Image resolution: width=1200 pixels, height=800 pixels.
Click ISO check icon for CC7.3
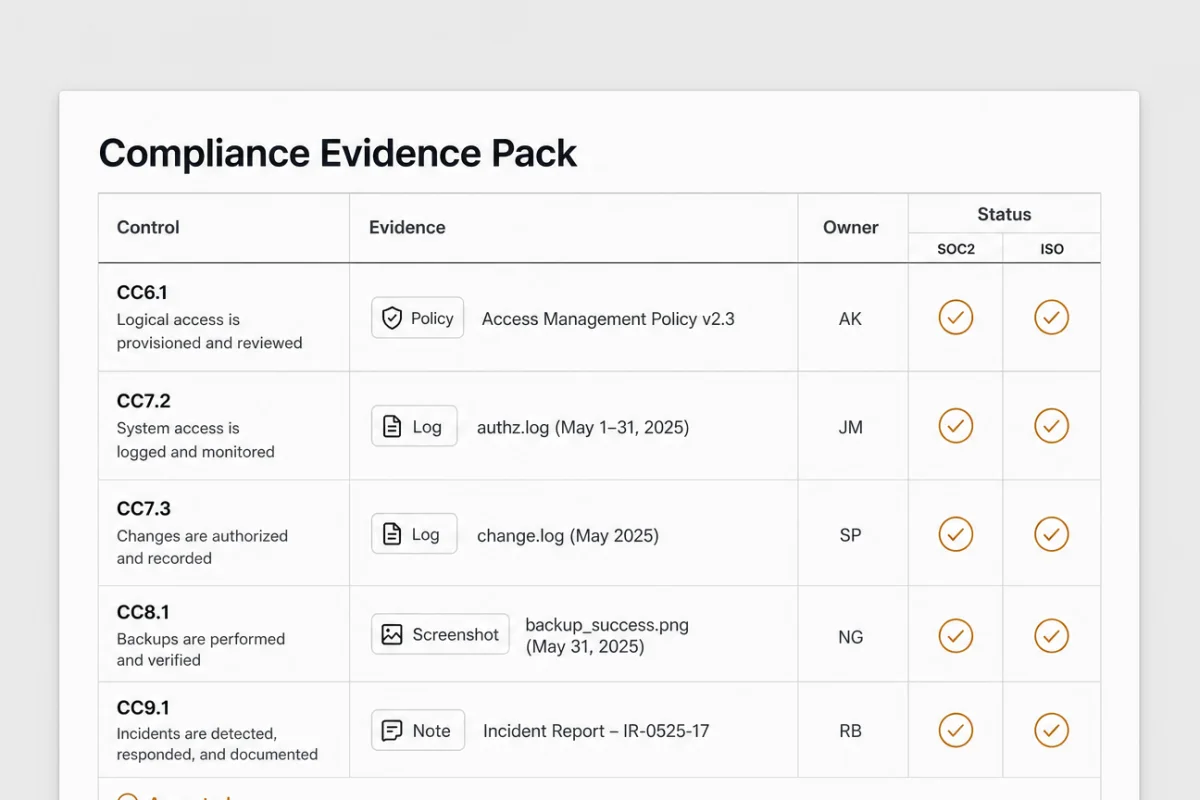click(1051, 534)
